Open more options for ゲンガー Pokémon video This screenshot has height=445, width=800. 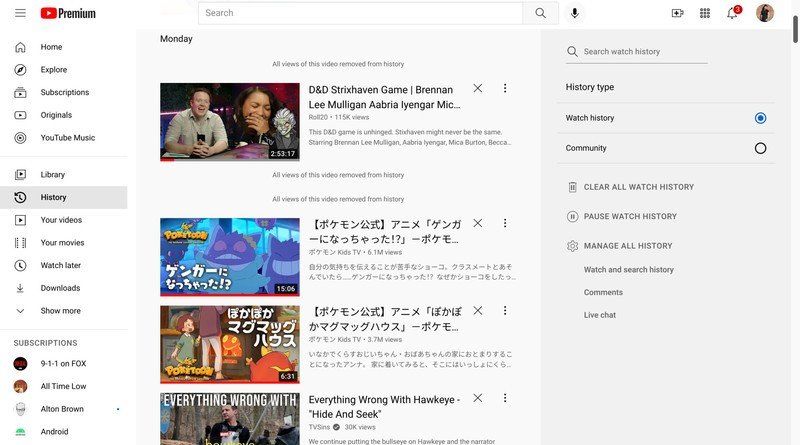[x=505, y=223]
